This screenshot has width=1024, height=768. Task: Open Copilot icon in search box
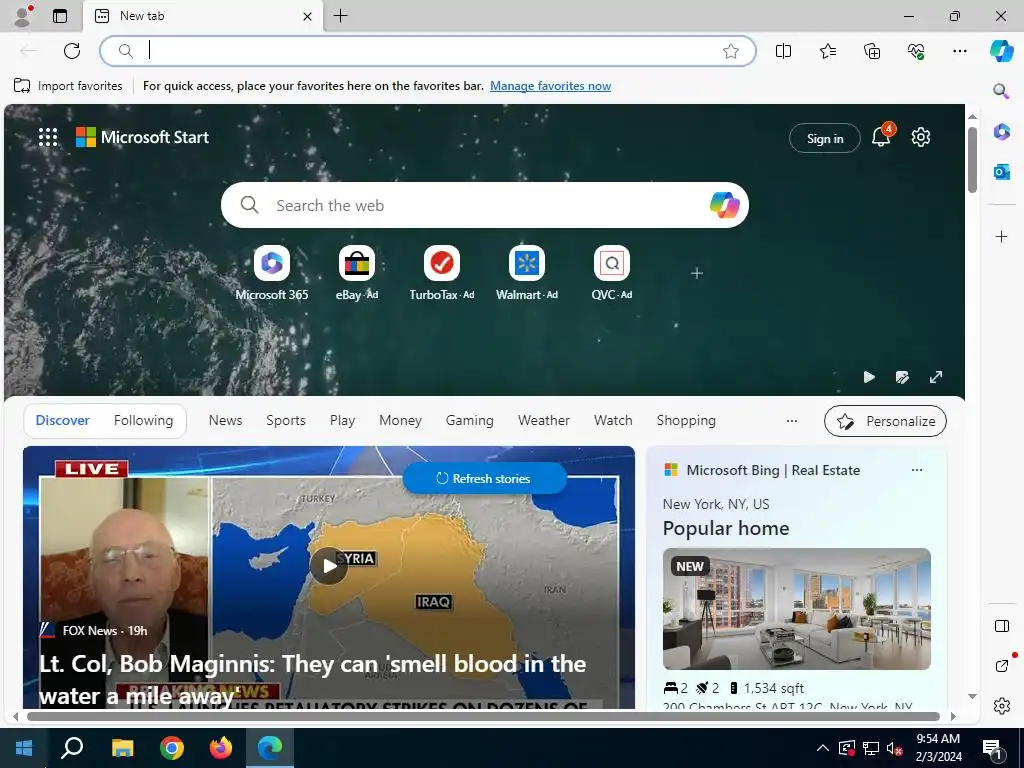(724, 205)
